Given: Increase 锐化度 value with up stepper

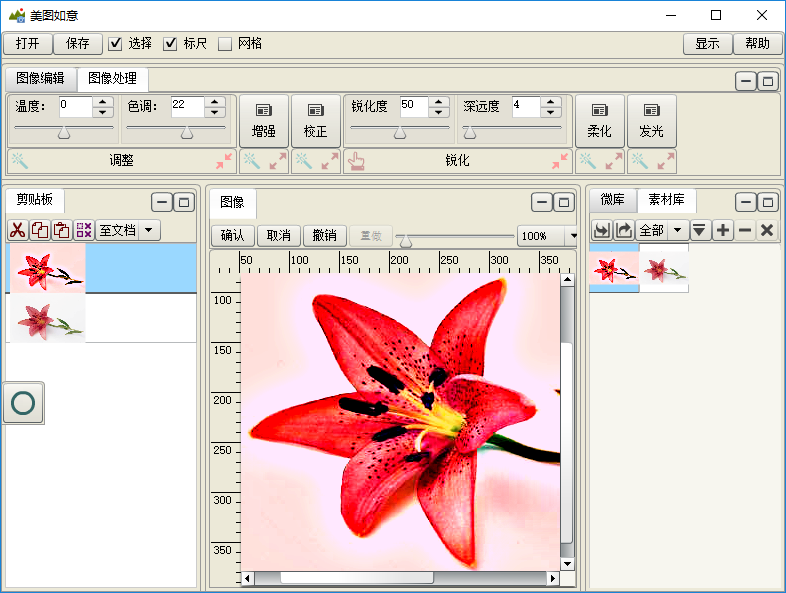Looking at the screenshot, I should tap(439, 102).
